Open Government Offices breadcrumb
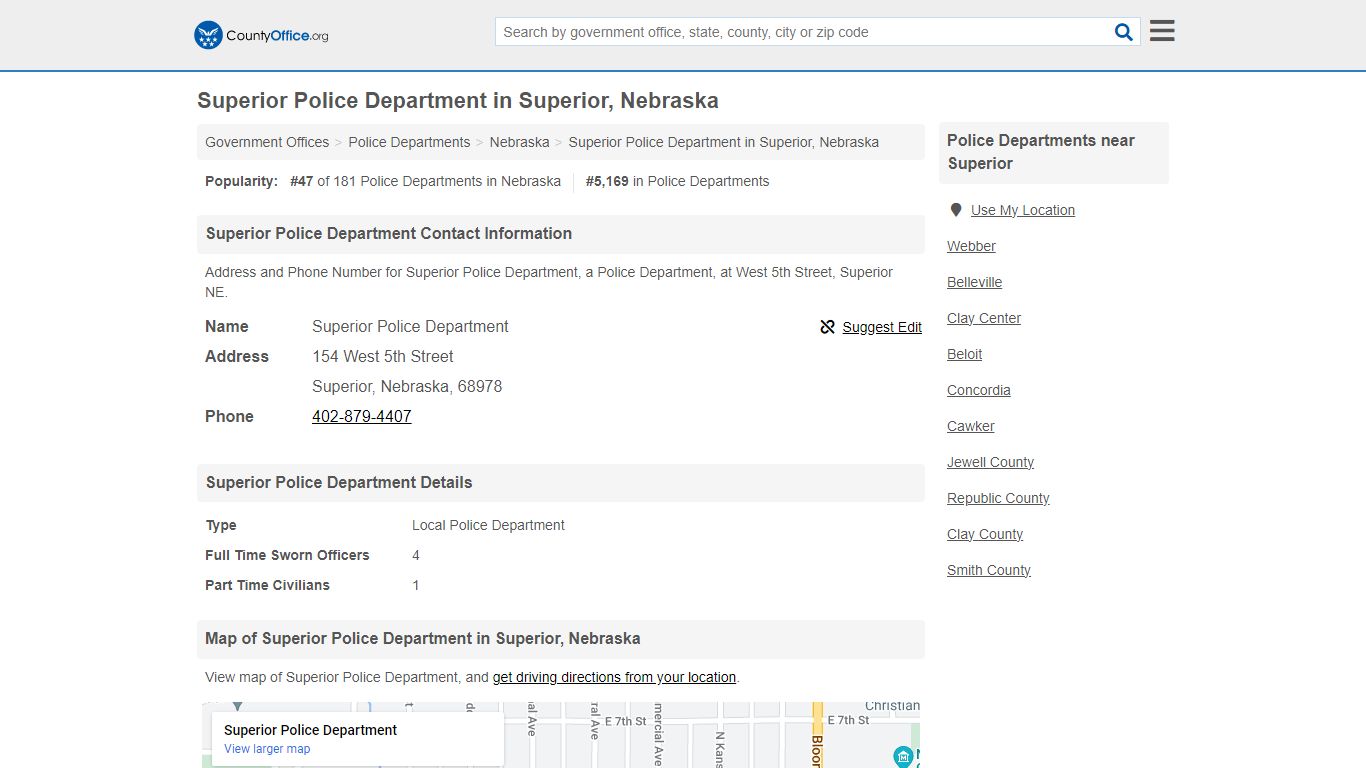Viewport: 1366px width, 768px height. click(267, 142)
